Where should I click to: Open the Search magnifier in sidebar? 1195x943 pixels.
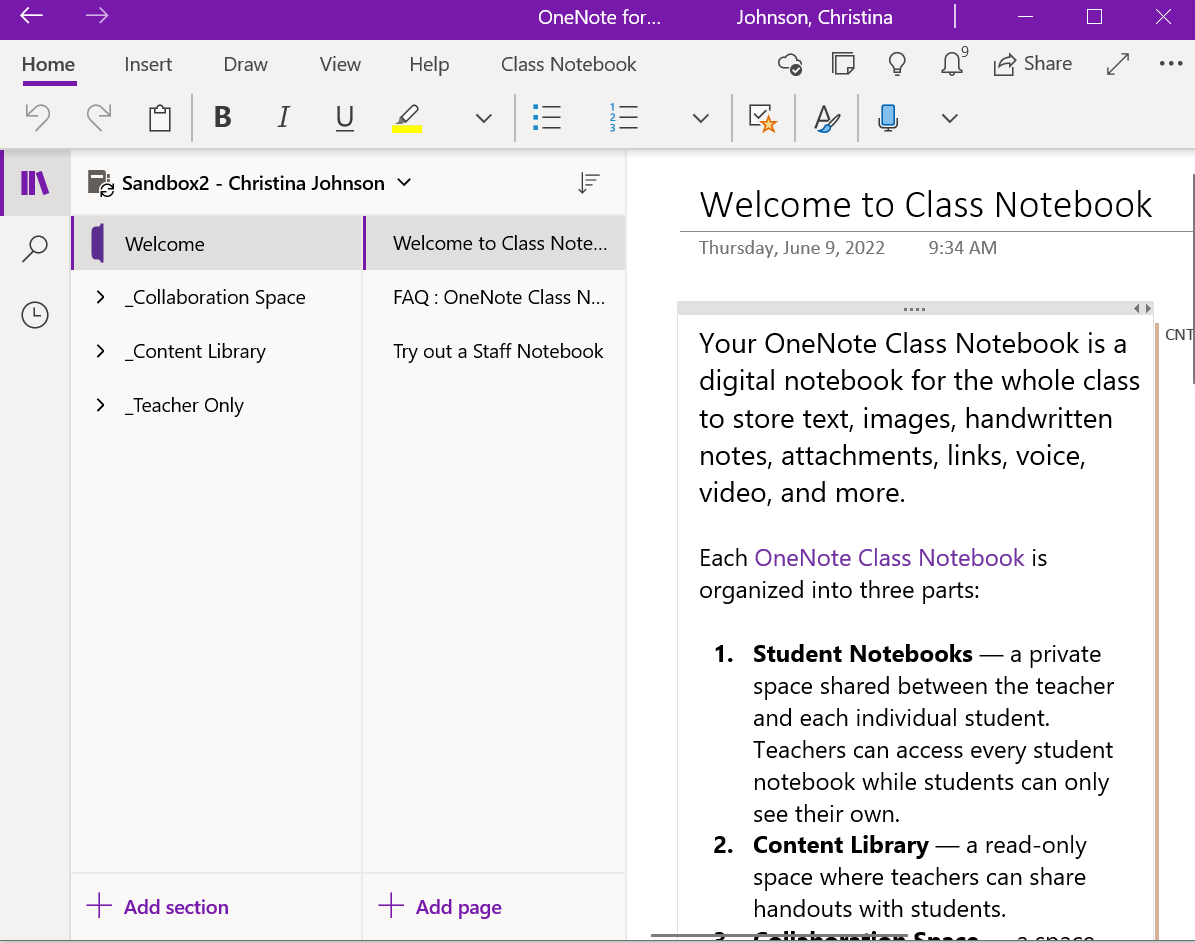pyautogui.click(x=35, y=248)
